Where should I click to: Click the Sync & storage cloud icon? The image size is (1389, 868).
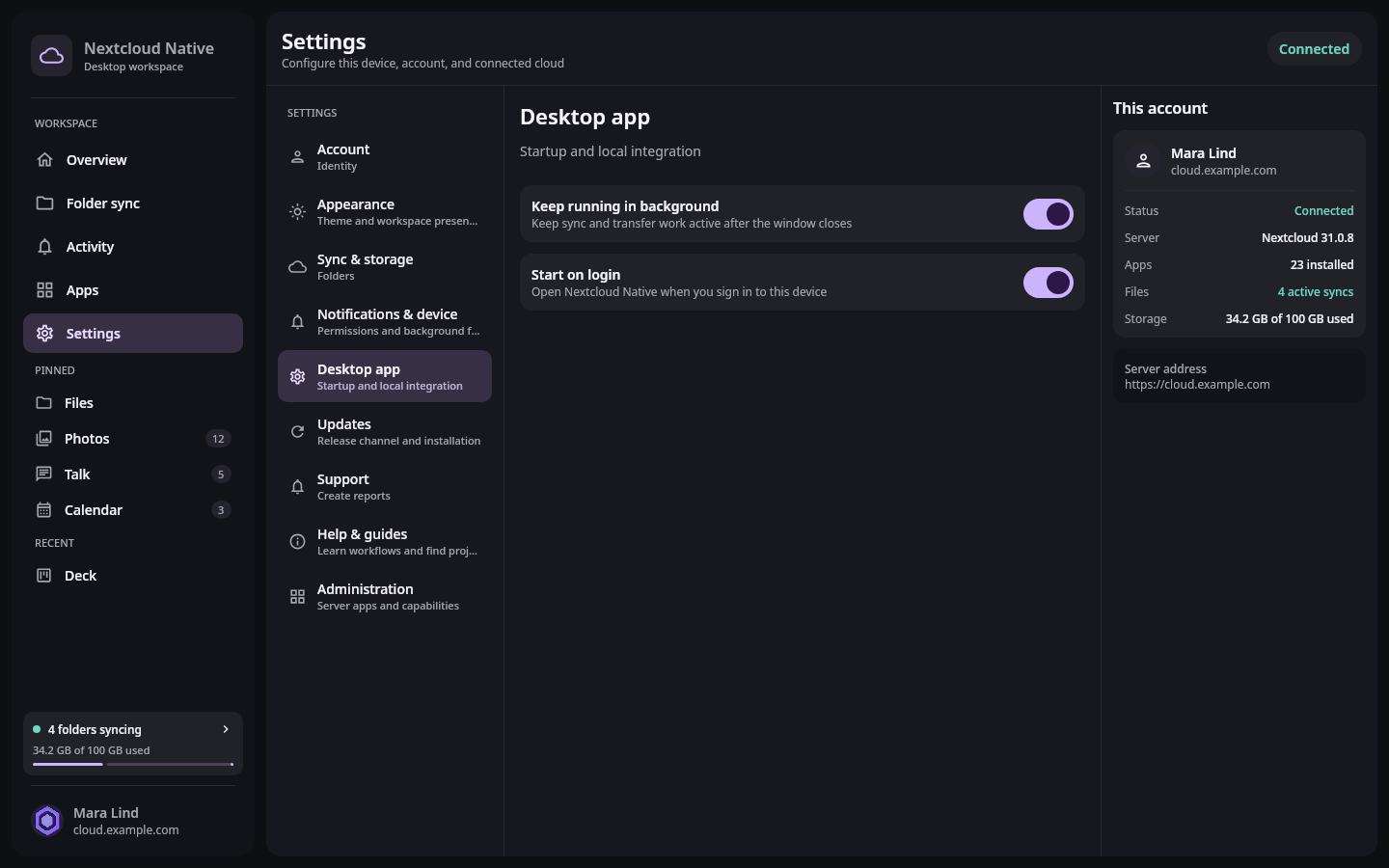(297, 267)
